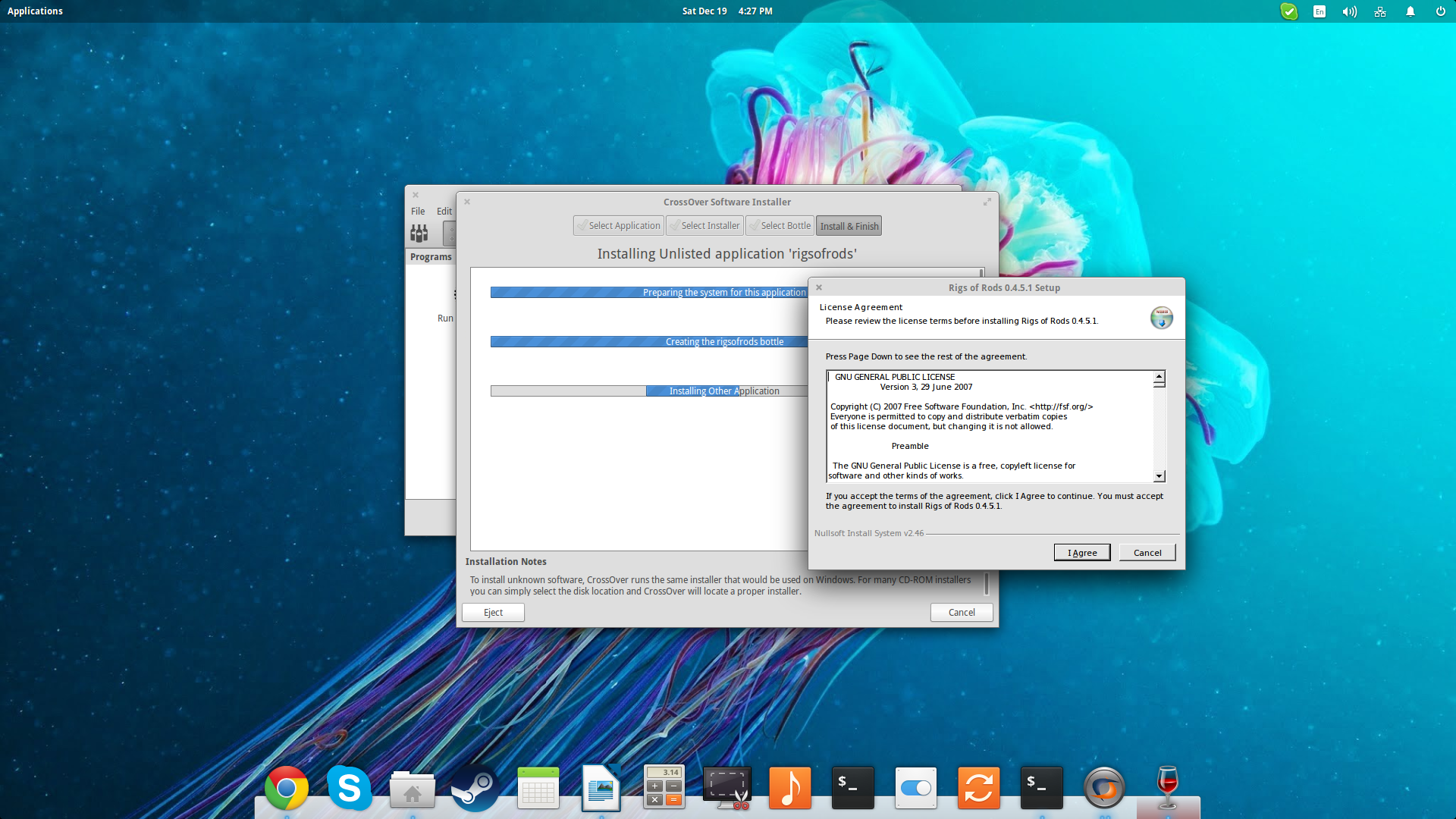This screenshot has height=819, width=1456.
Task: Open the Screenshot tool in the dock
Action: [x=727, y=789]
